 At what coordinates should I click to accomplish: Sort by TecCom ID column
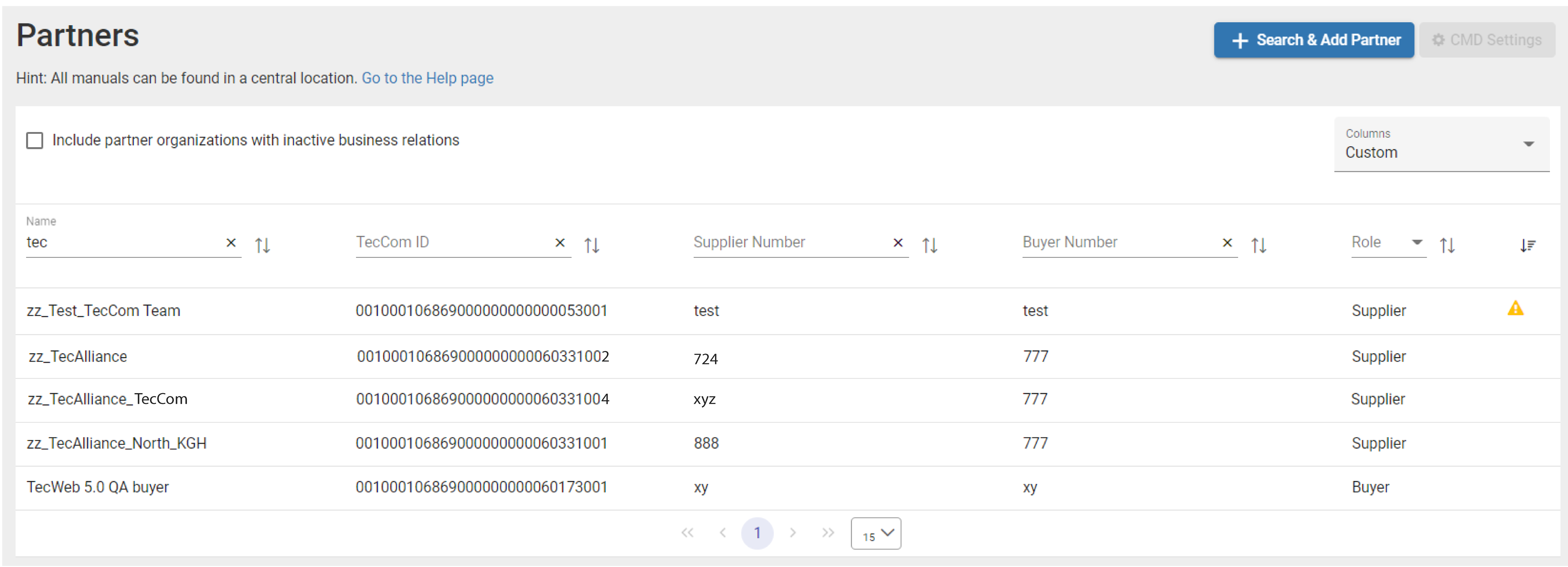[x=592, y=245]
